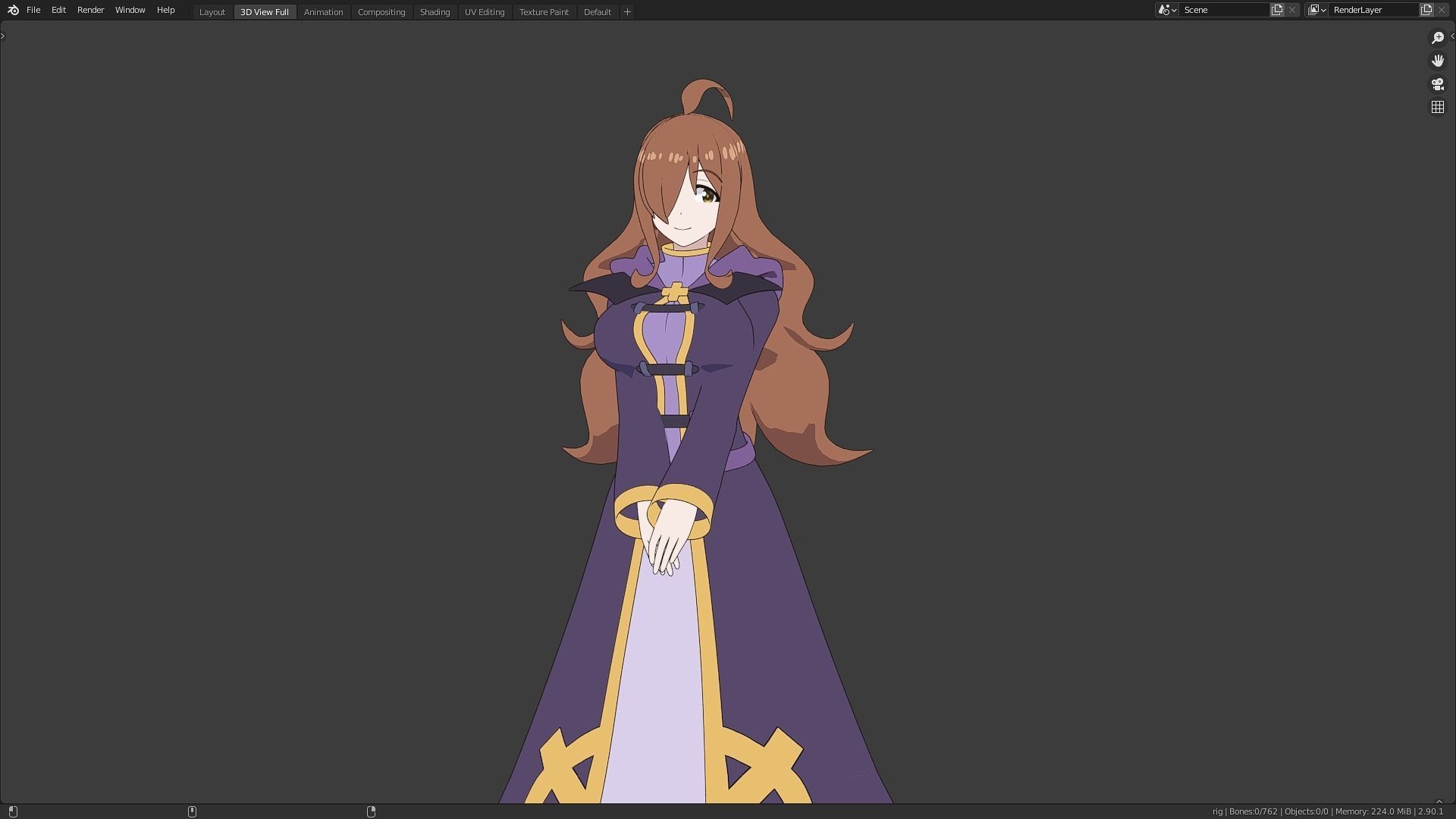Click the zoom view magnifier gizmo
Screen dimensions: 1456x819
1437,38
